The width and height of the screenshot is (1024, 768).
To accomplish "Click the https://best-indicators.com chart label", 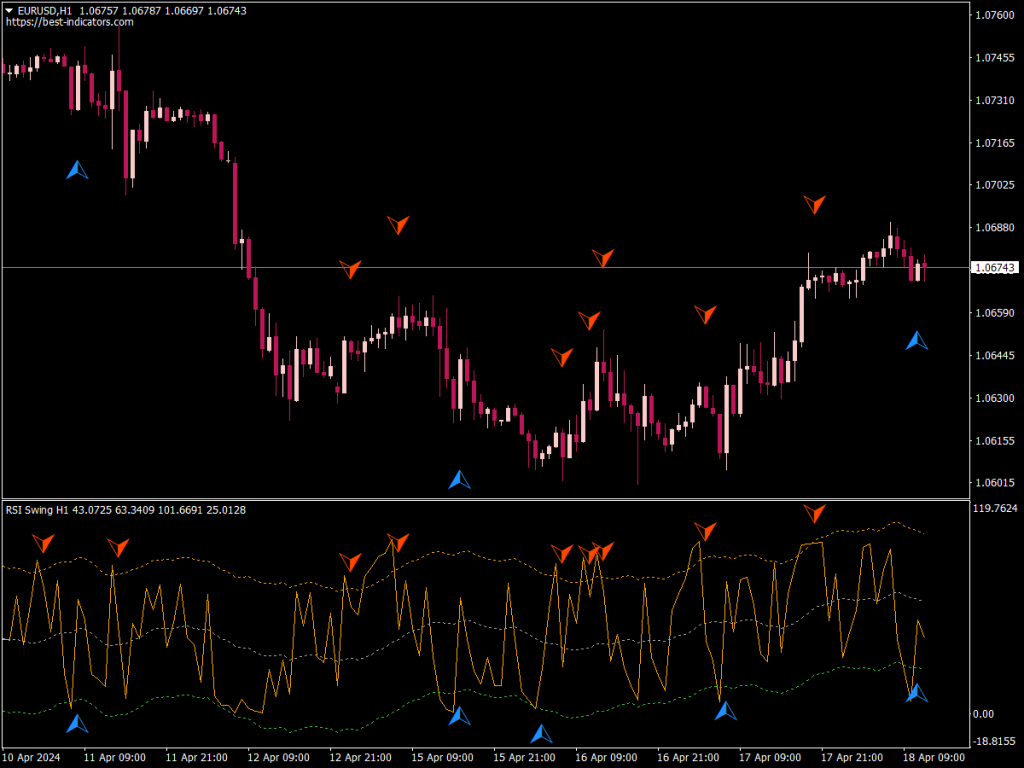I will (x=70, y=22).
